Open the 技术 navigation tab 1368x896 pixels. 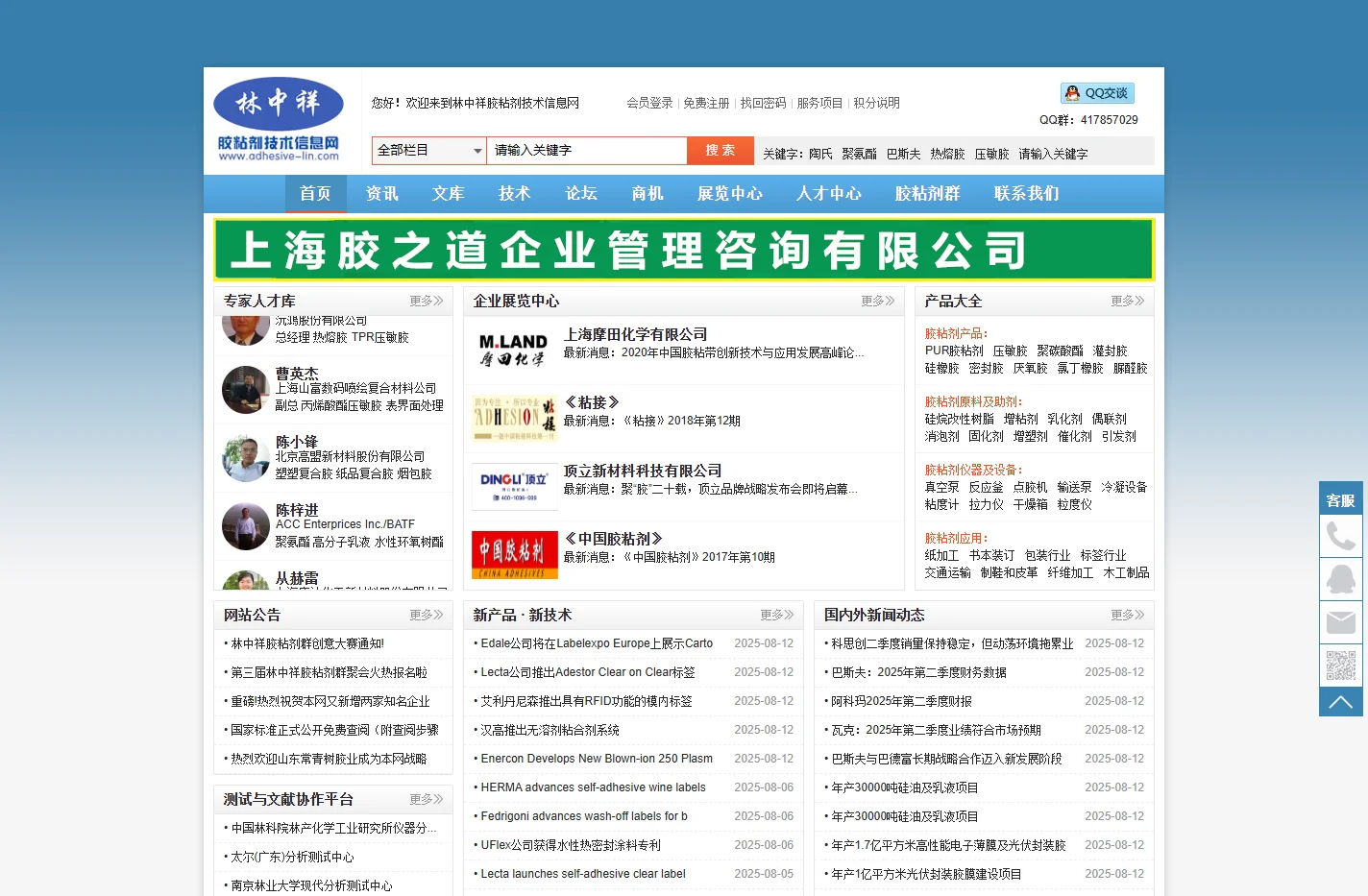pos(514,194)
